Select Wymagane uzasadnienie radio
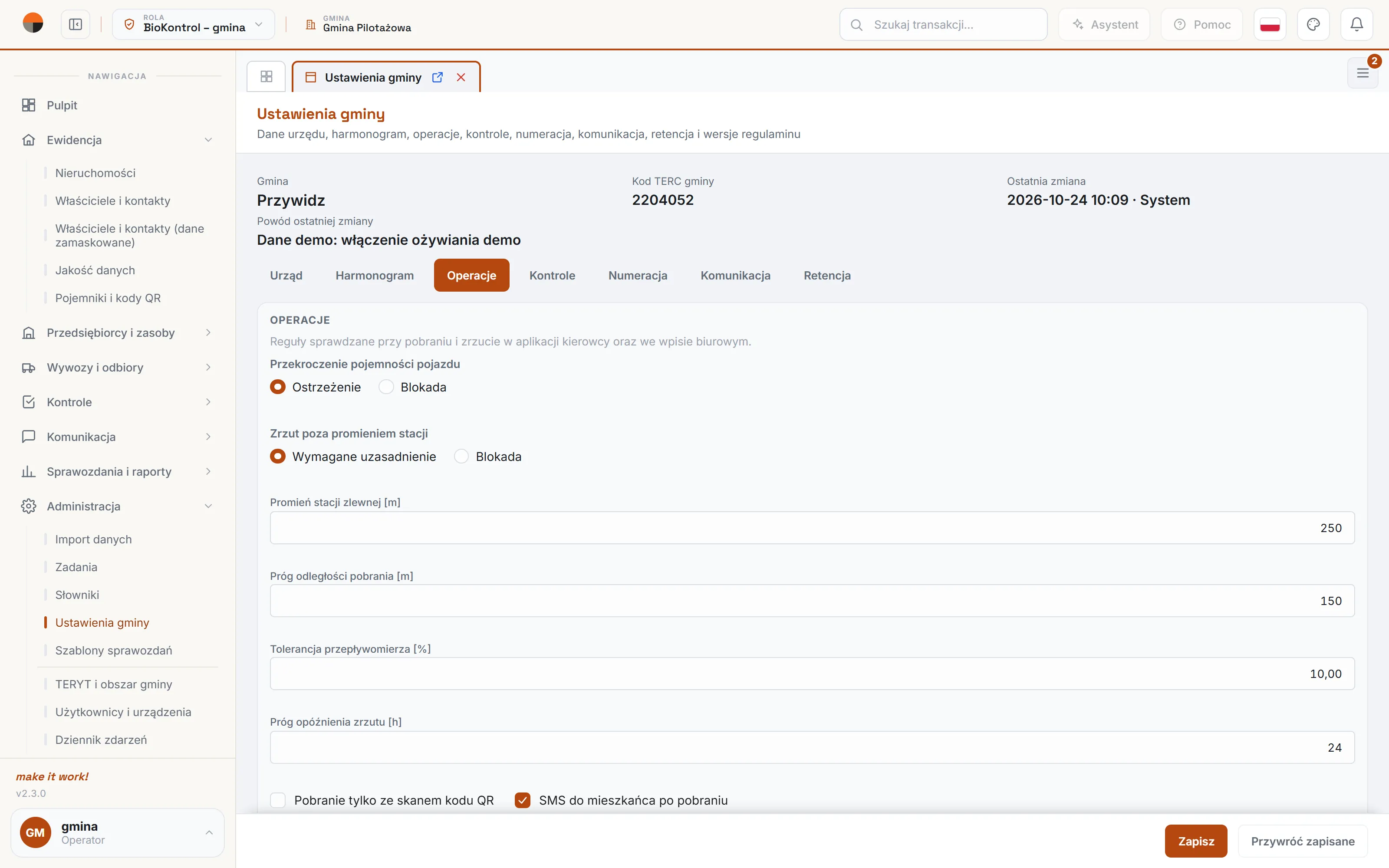 [278, 457]
